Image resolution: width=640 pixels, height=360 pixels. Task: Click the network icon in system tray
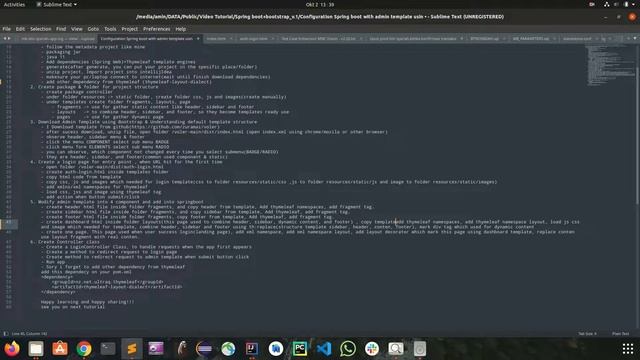click(x=607, y=4)
